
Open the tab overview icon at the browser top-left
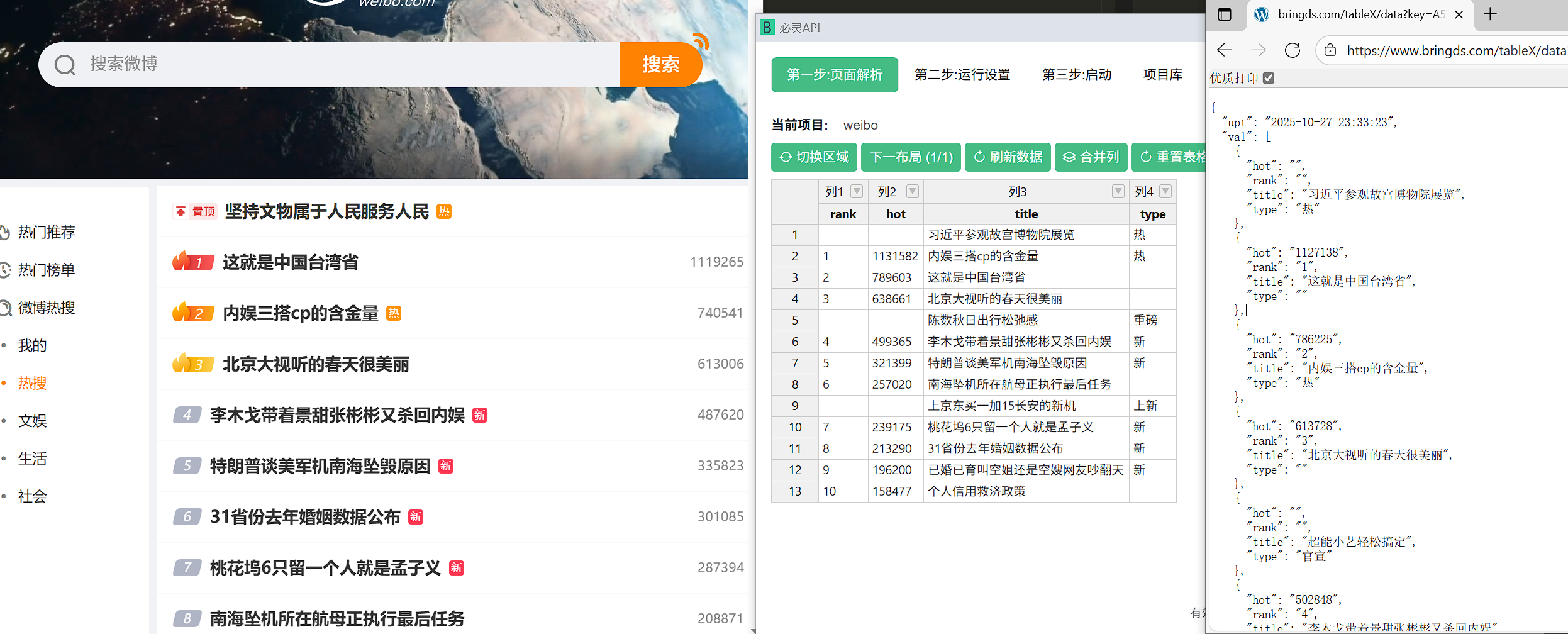1225,14
